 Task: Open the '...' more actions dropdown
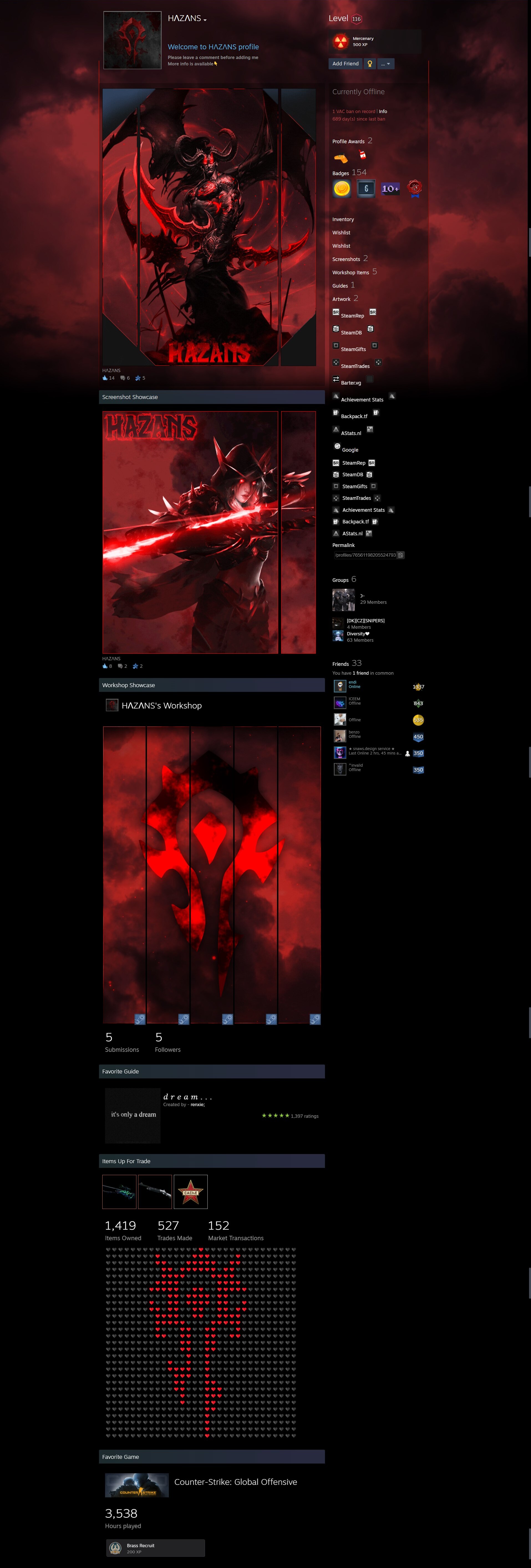pyautogui.click(x=386, y=64)
